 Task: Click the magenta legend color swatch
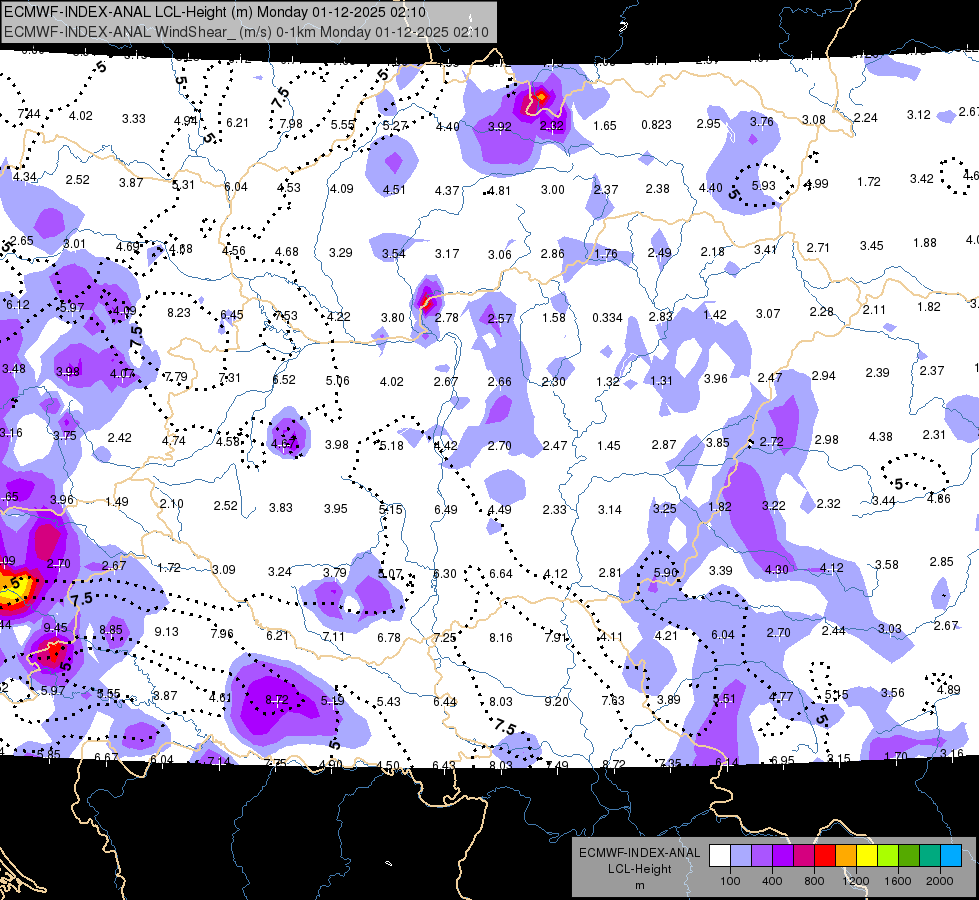pyautogui.click(x=804, y=856)
